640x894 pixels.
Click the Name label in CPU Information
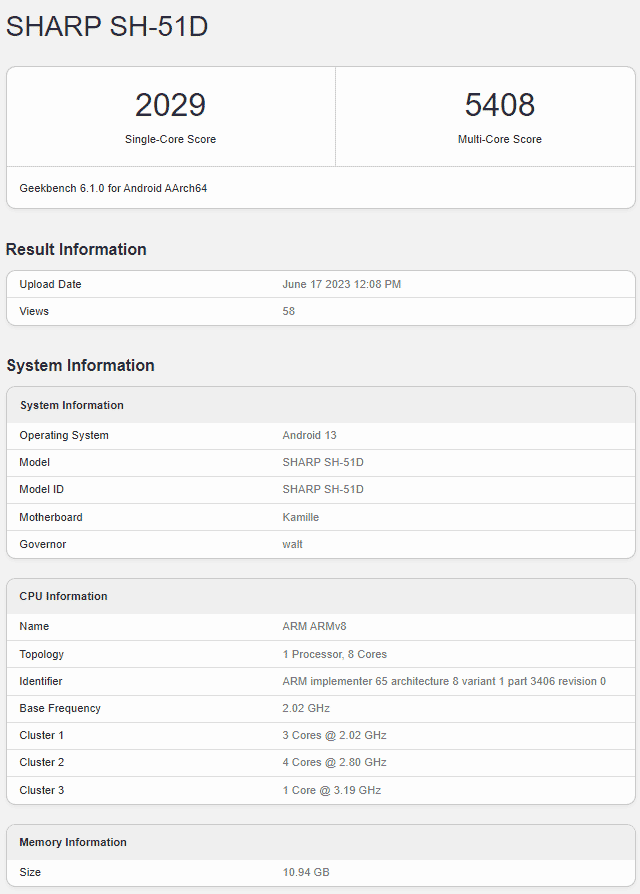(34, 626)
